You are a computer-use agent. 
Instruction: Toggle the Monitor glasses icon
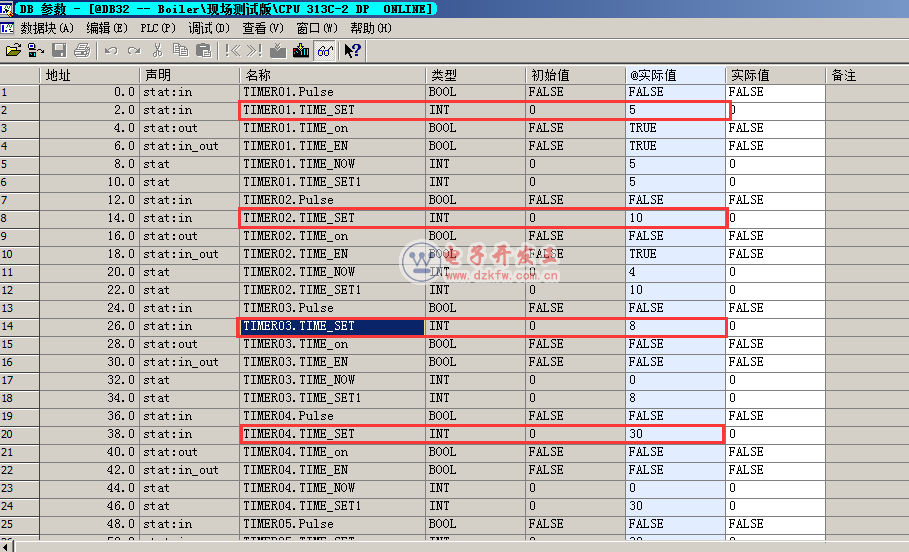click(325, 50)
